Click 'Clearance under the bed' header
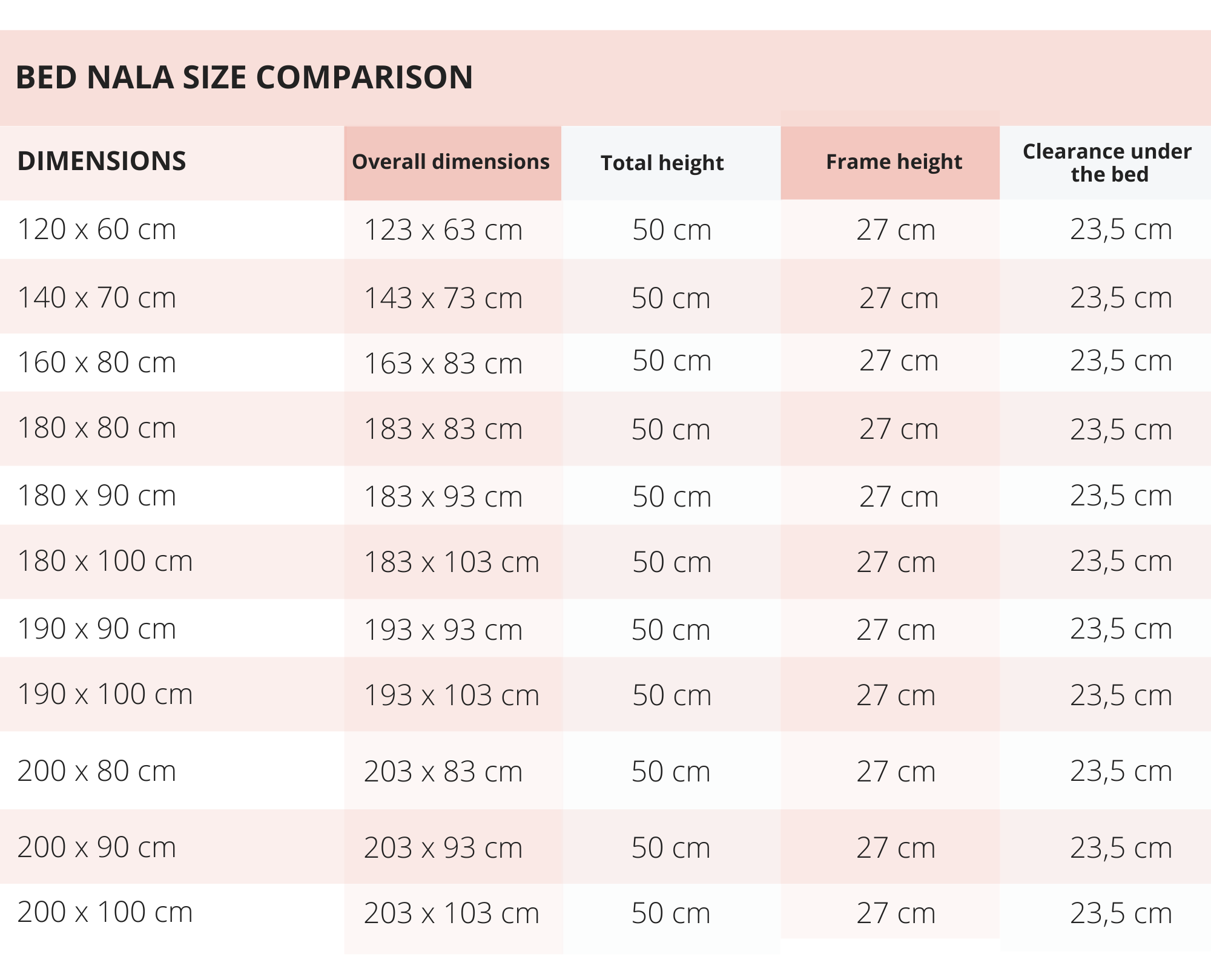 pos(1107,162)
